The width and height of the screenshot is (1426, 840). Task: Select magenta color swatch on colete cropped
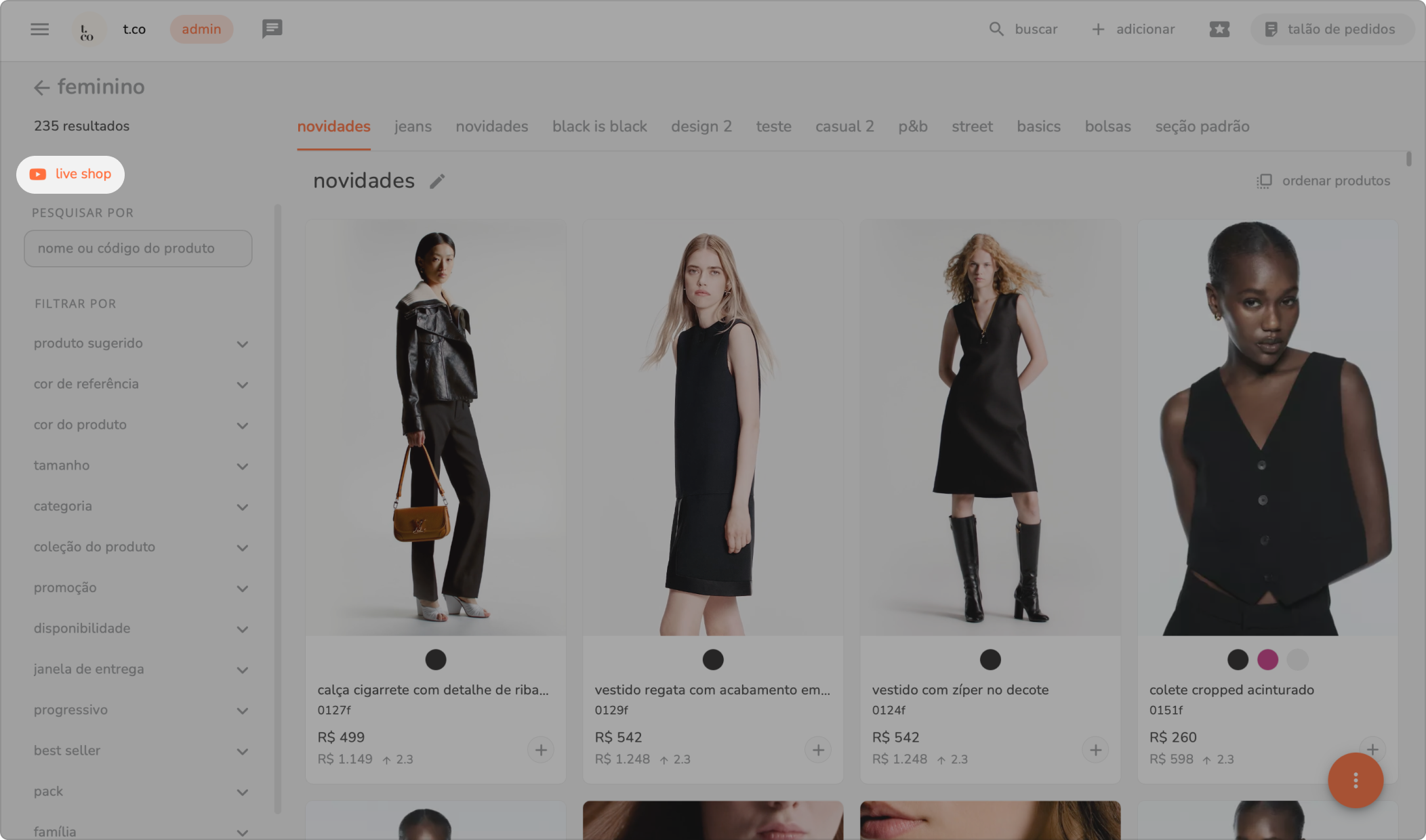[x=1267, y=659]
